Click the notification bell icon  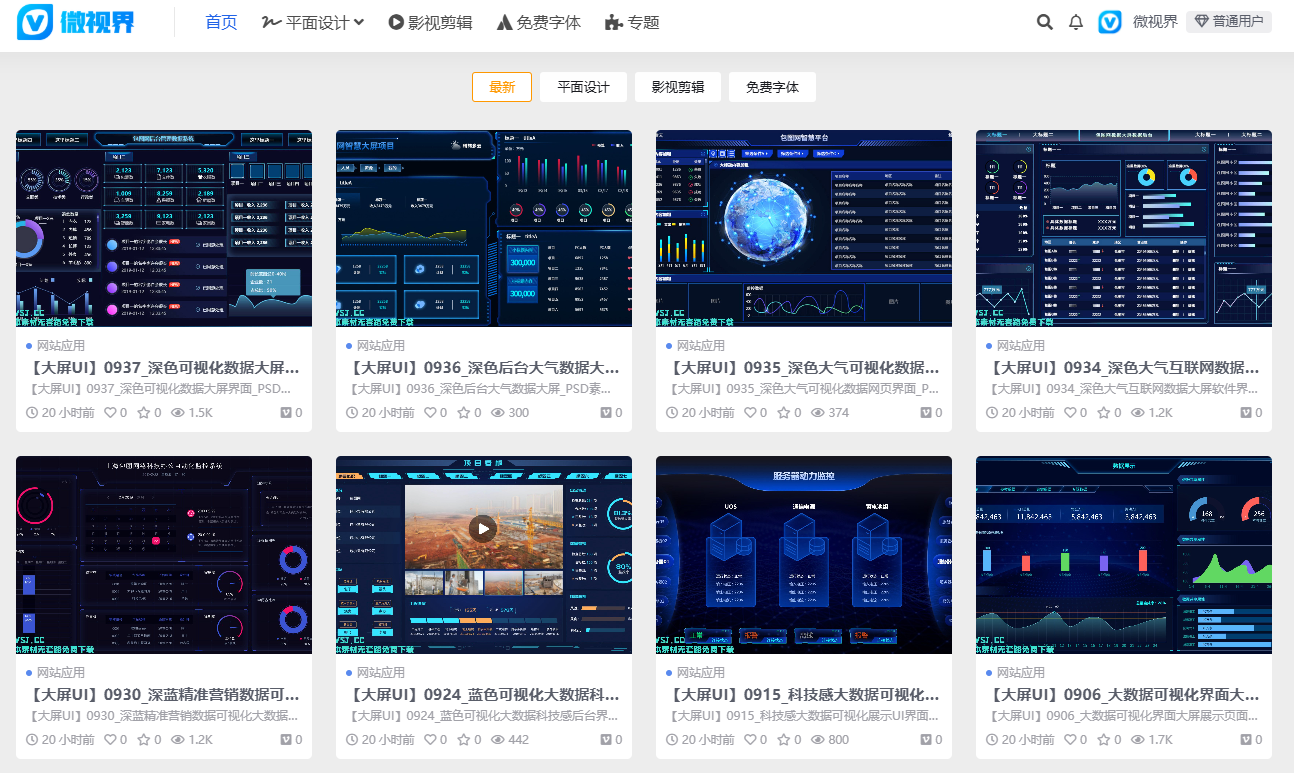(1076, 22)
